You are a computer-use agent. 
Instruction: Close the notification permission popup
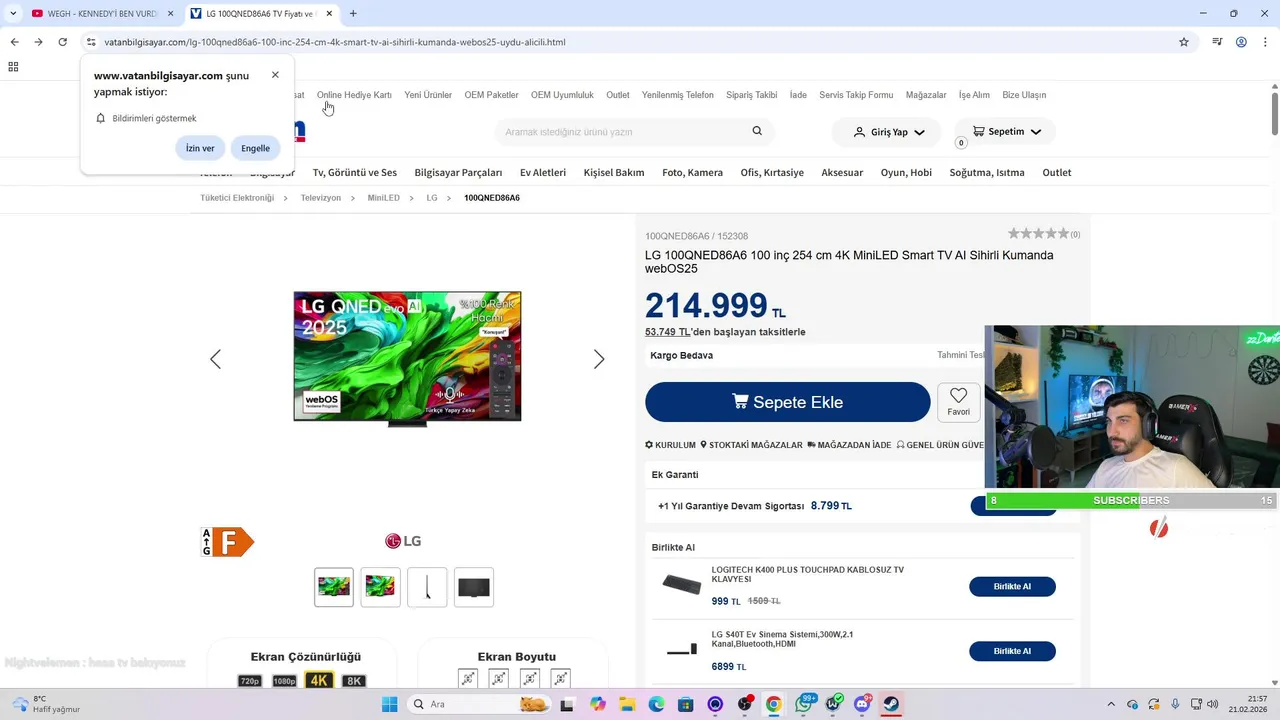[x=275, y=75]
